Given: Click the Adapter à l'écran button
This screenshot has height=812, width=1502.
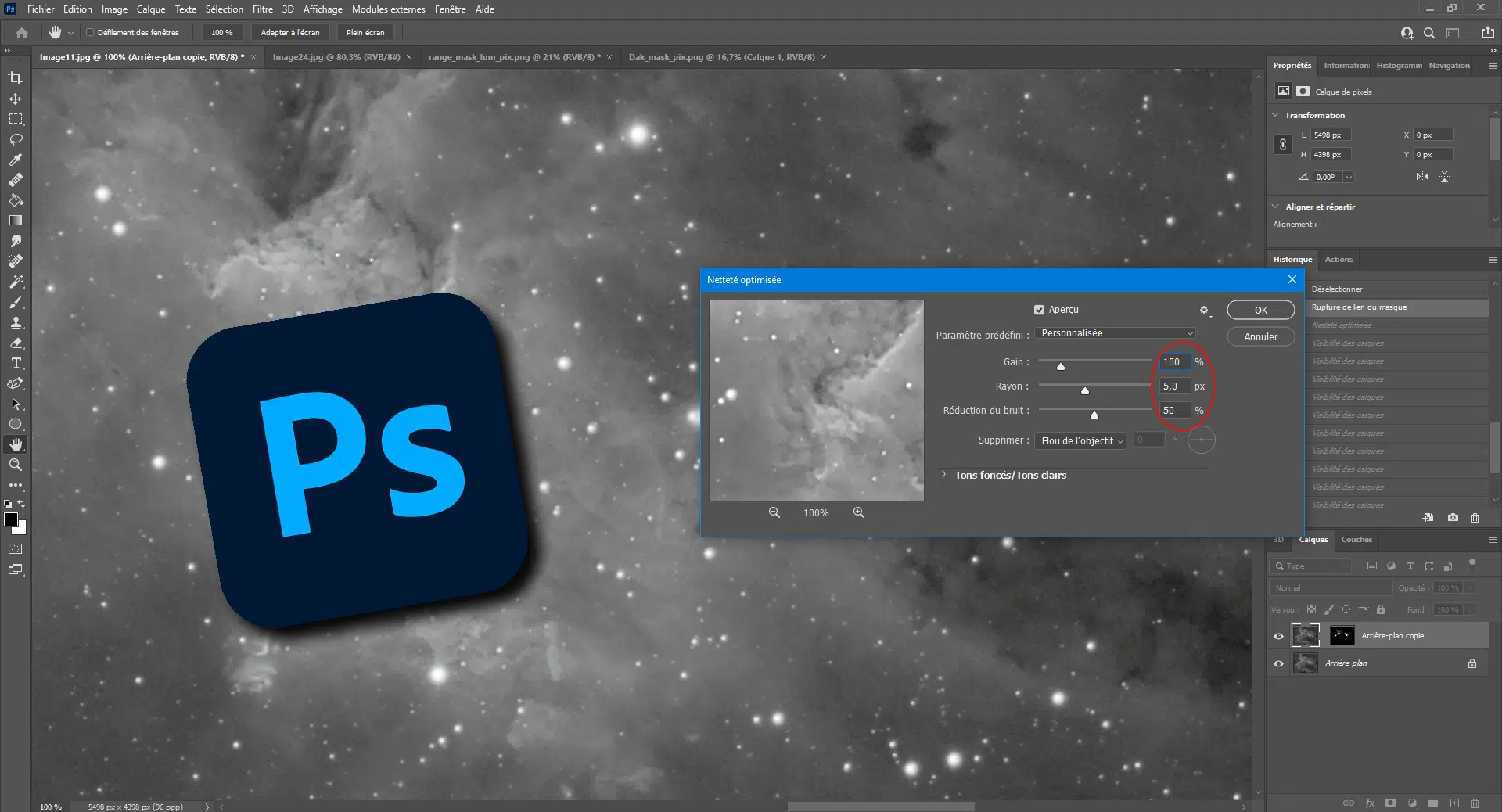Looking at the screenshot, I should click(x=290, y=33).
